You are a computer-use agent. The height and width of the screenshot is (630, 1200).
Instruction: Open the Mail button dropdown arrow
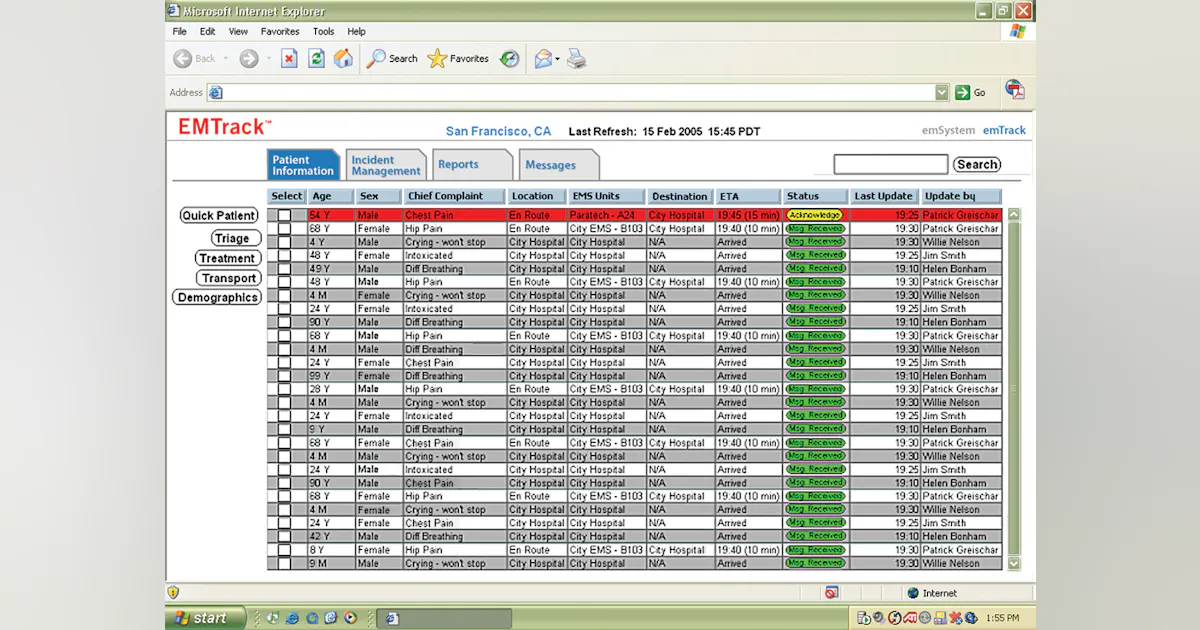[558, 59]
